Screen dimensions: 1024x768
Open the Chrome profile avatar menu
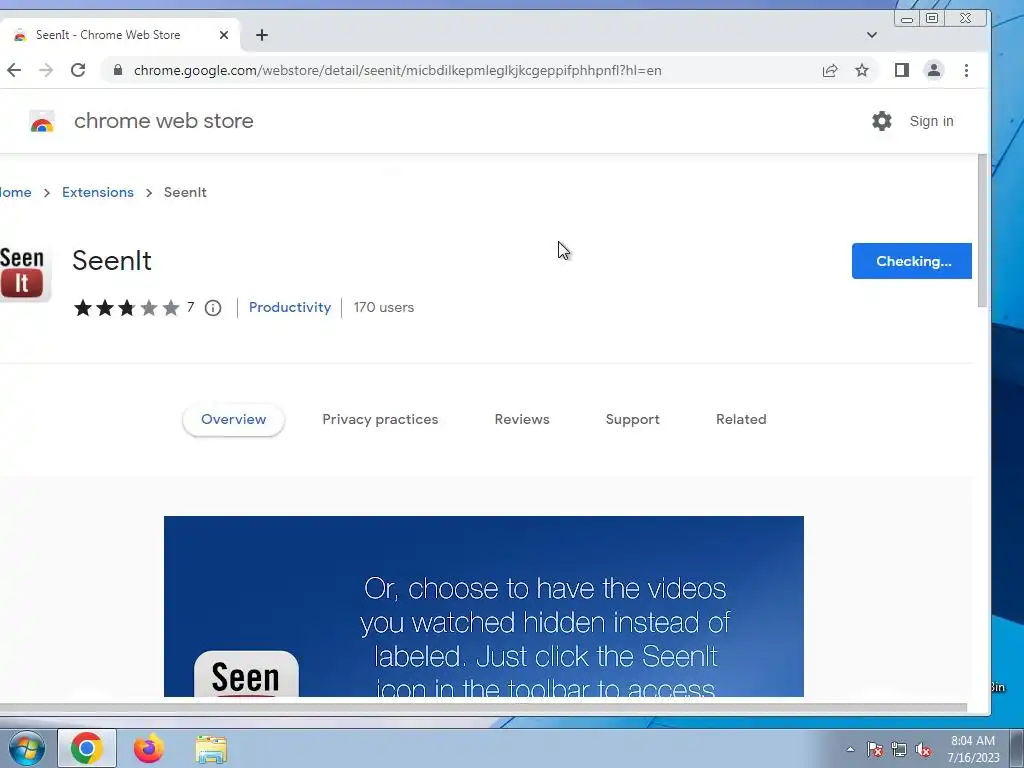pos(934,71)
